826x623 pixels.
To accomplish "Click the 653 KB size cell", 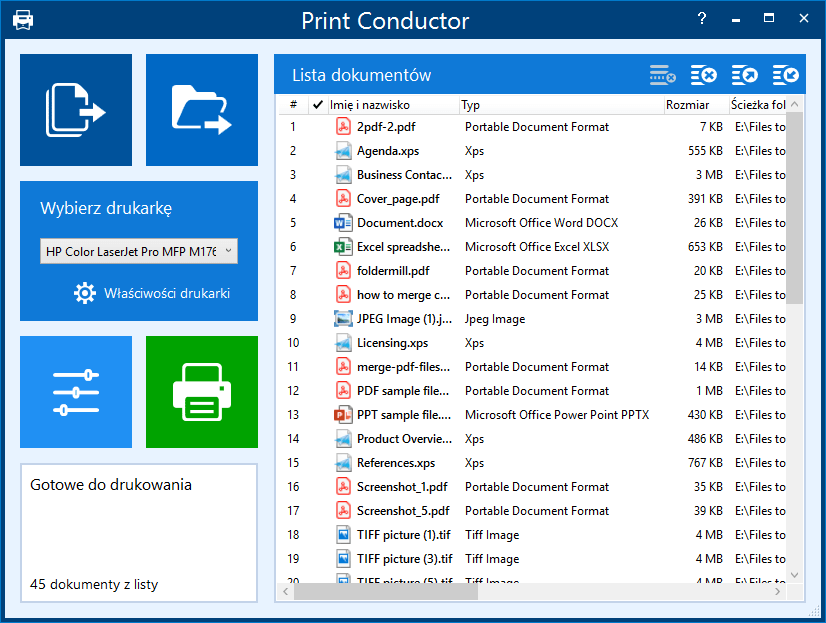I will 705,246.
